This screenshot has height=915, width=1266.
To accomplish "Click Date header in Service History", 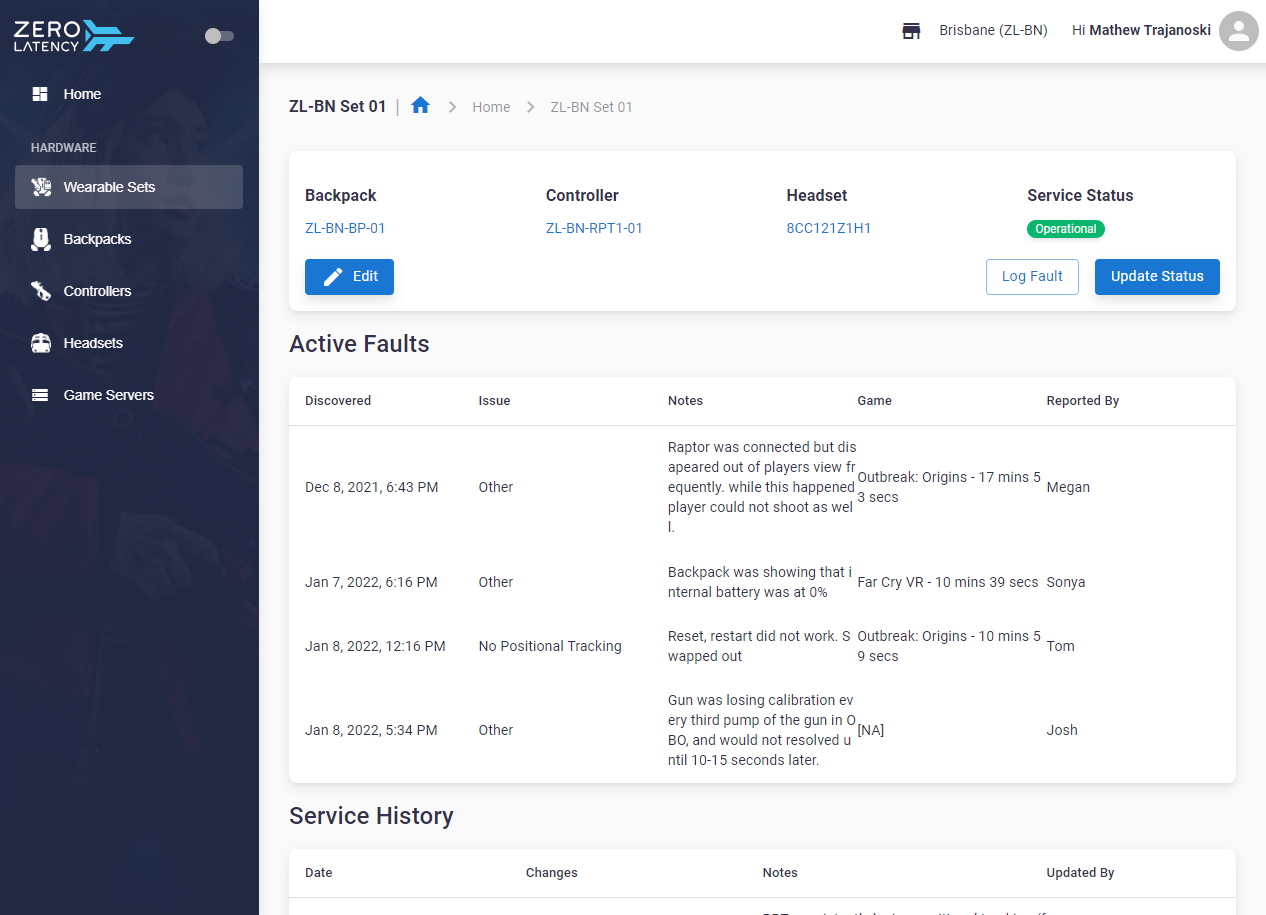I will point(318,873).
